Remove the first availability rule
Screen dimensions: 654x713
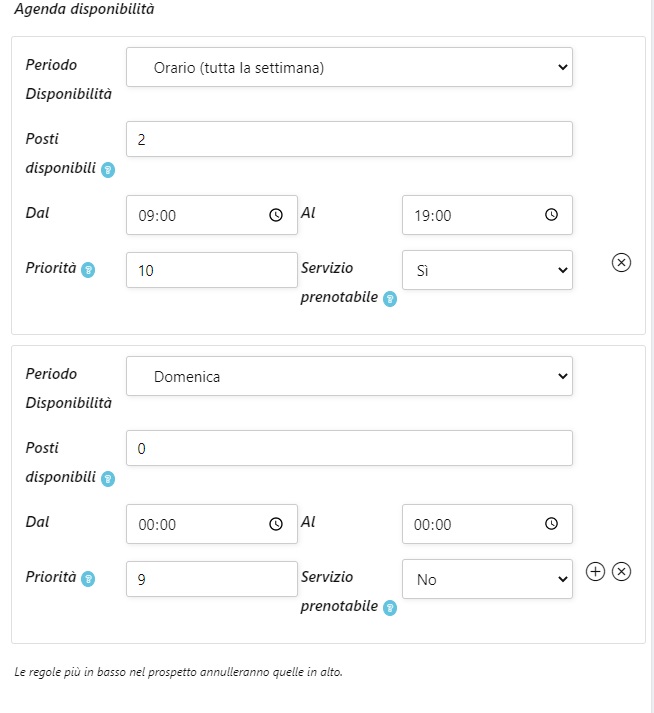pyautogui.click(x=621, y=263)
